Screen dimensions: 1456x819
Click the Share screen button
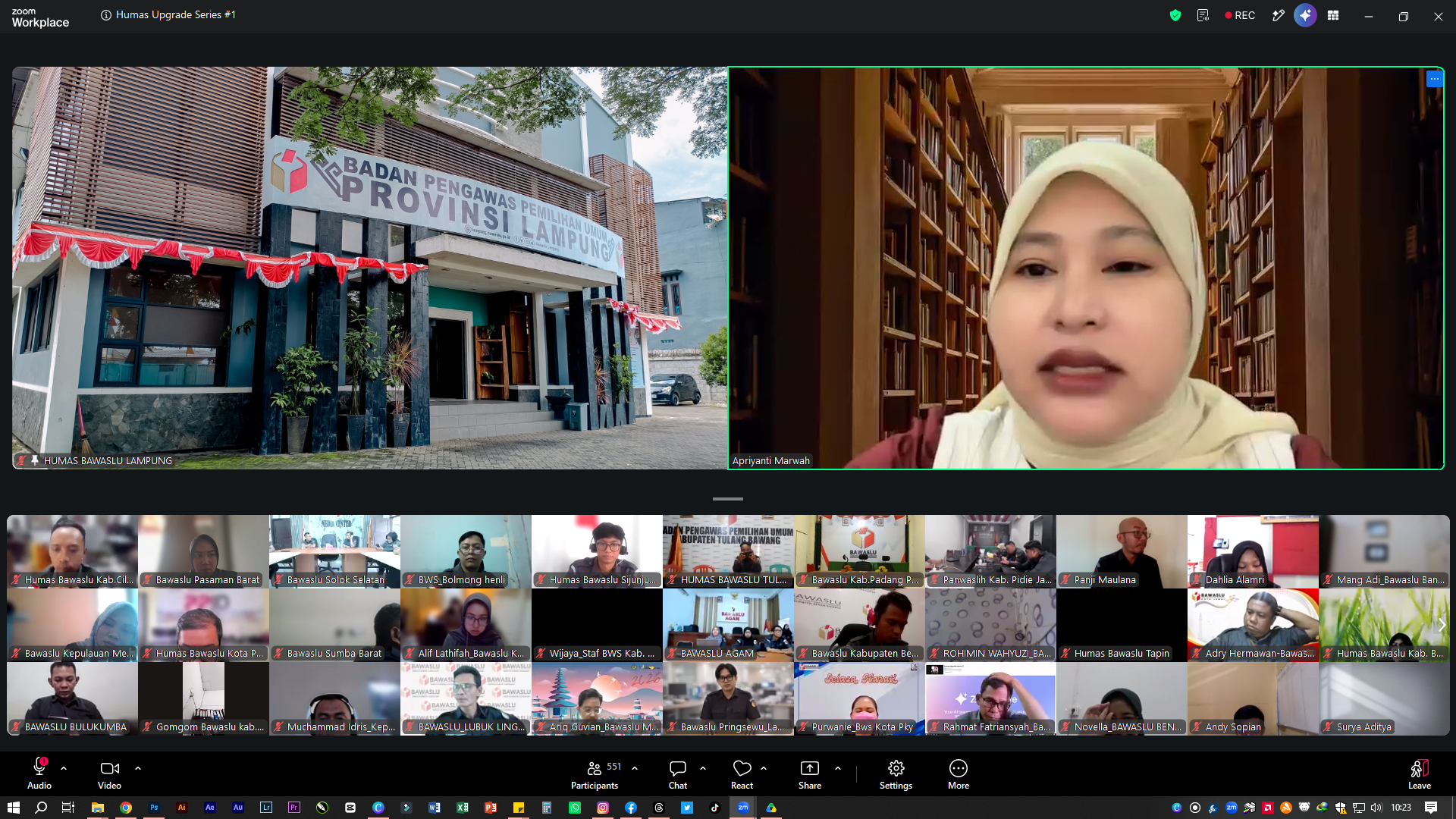pyautogui.click(x=810, y=774)
